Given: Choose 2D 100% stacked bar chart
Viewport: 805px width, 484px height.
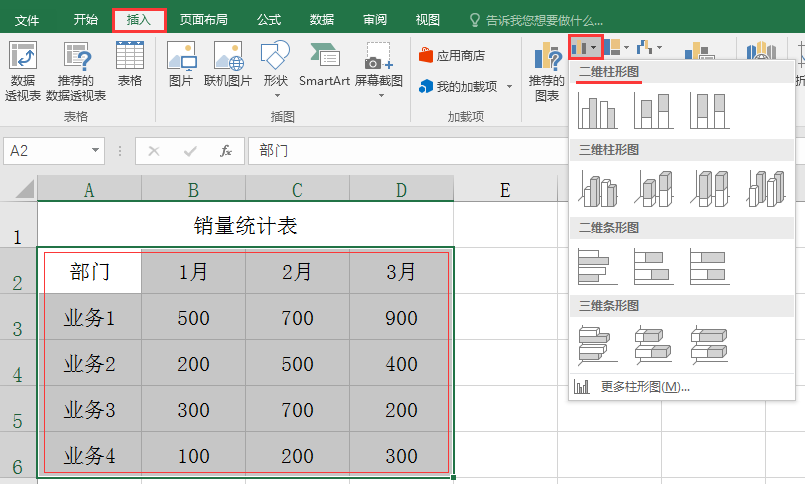Looking at the screenshot, I should [x=710, y=266].
